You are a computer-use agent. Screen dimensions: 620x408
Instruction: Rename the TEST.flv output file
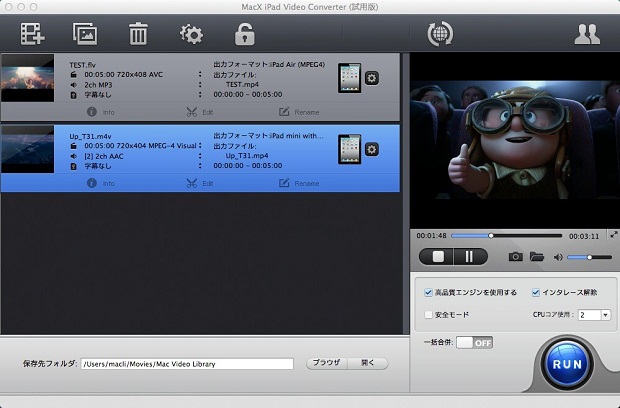(x=299, y=112)
